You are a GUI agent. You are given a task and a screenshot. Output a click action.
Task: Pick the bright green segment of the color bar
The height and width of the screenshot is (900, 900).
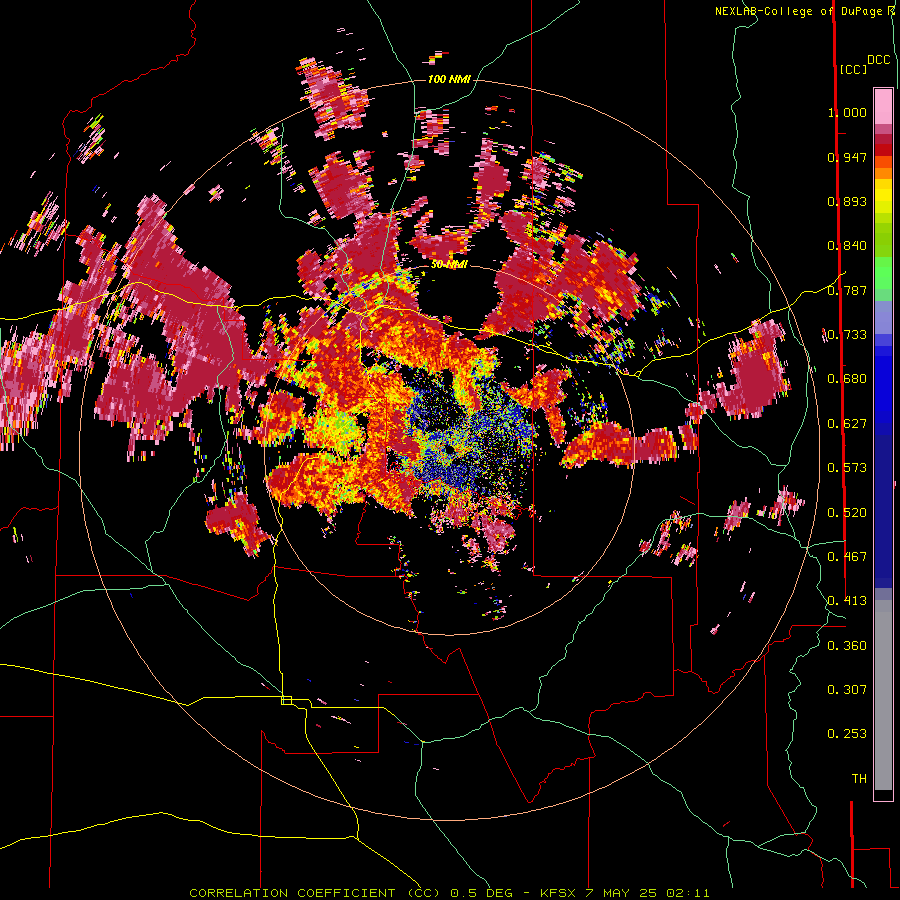click(x=883, y=273)
